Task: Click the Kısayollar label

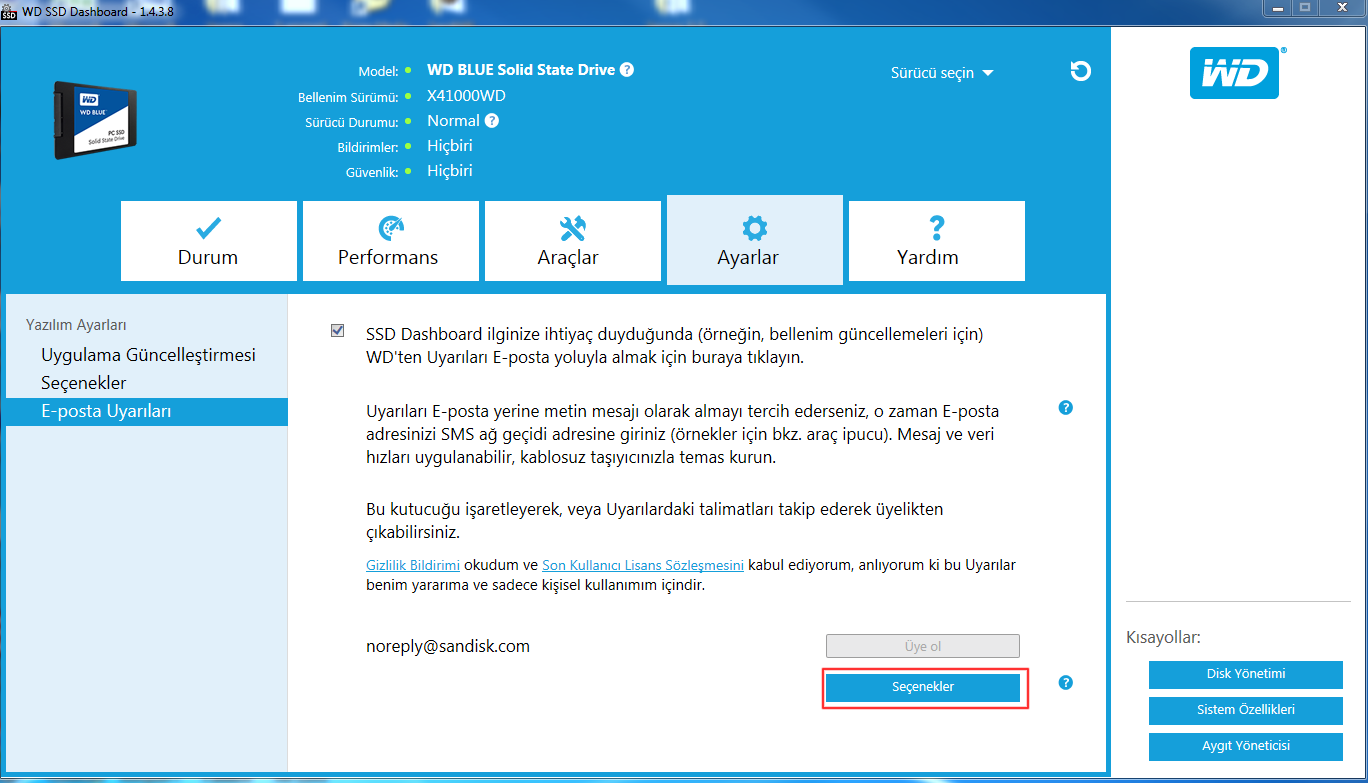Action: pos(1164,637)
